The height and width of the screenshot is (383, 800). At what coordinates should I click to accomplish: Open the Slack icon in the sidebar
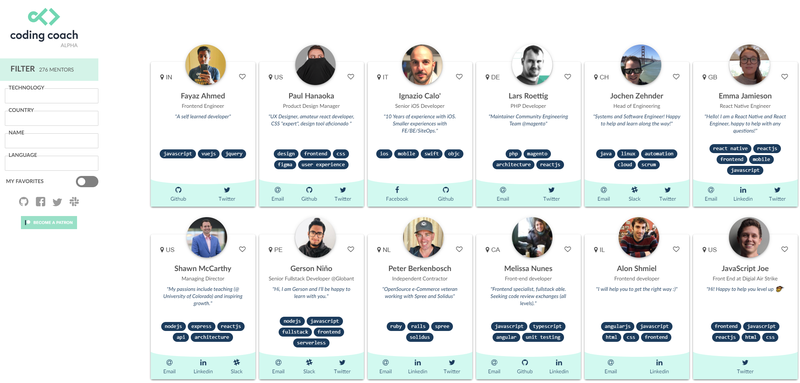74,202
